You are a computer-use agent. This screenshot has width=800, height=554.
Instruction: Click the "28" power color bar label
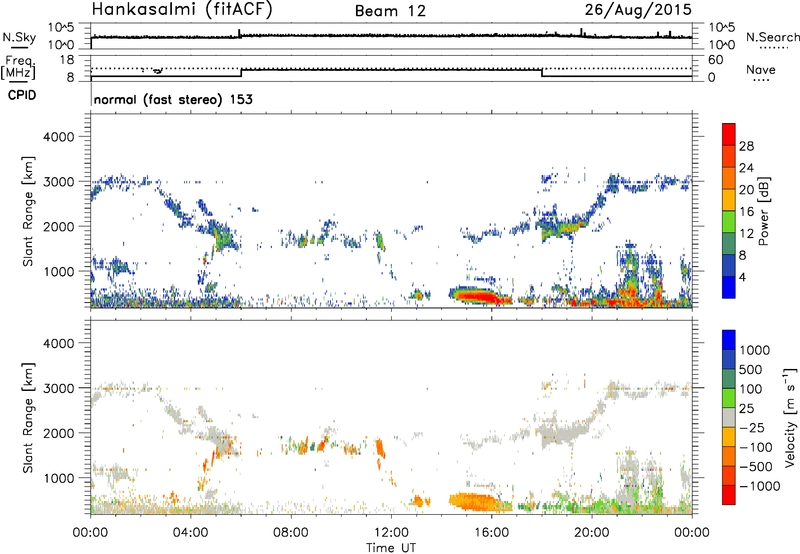(746, 146)
